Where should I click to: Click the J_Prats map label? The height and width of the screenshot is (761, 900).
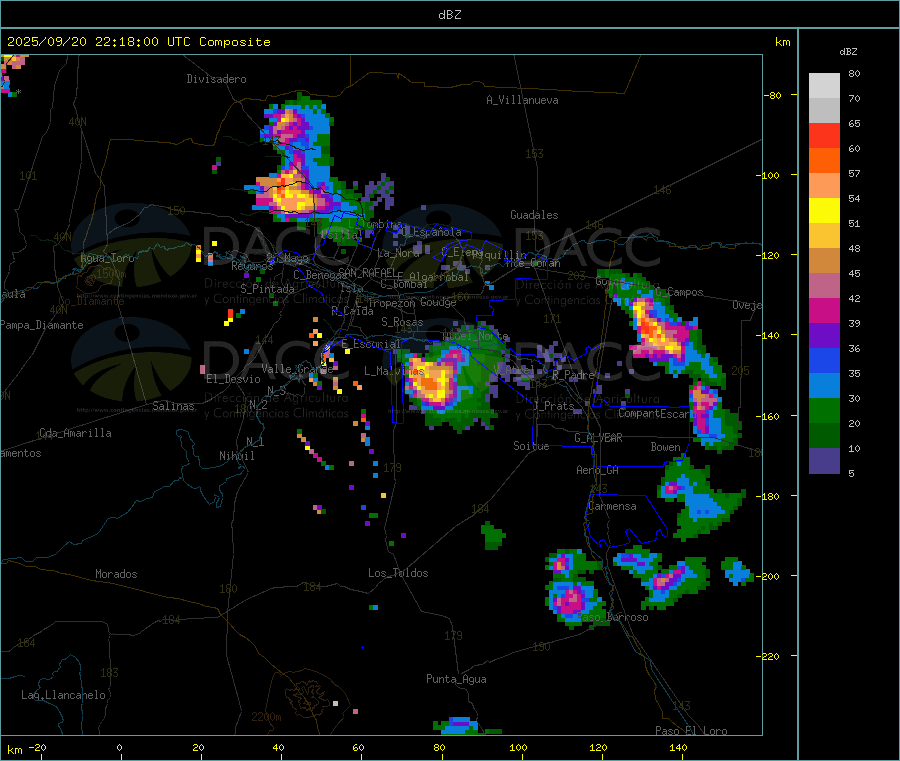553,406
